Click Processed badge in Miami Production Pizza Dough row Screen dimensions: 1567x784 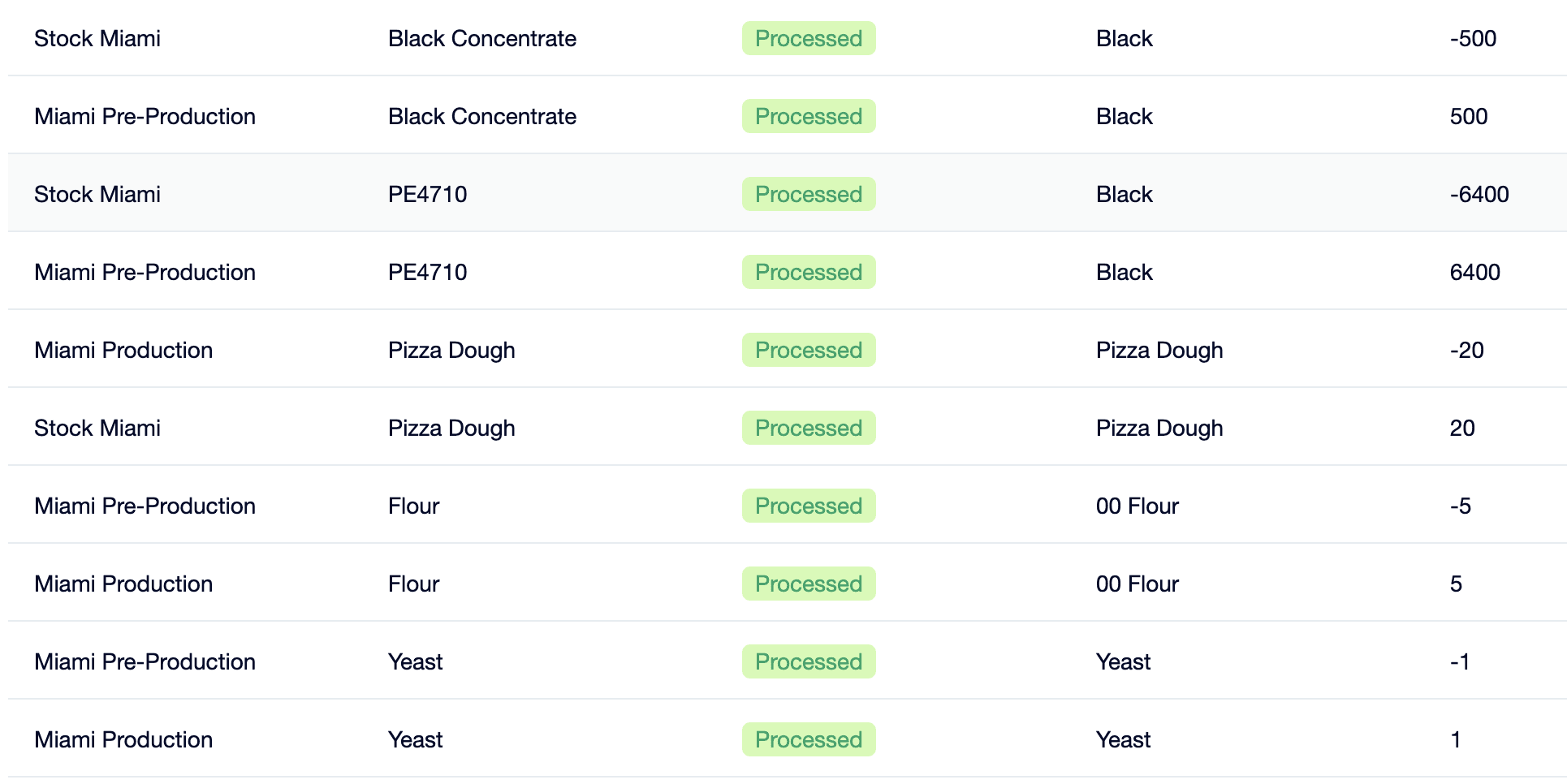(x=809, y=350)
